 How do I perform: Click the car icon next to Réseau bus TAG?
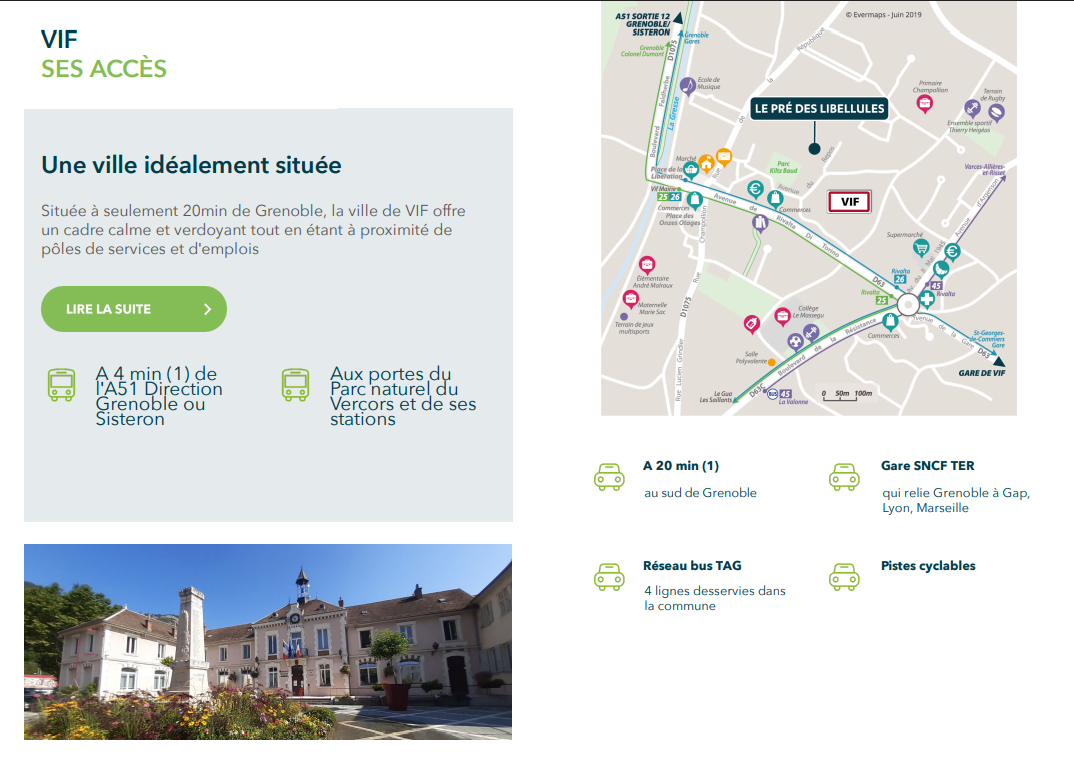pos(609,577)
